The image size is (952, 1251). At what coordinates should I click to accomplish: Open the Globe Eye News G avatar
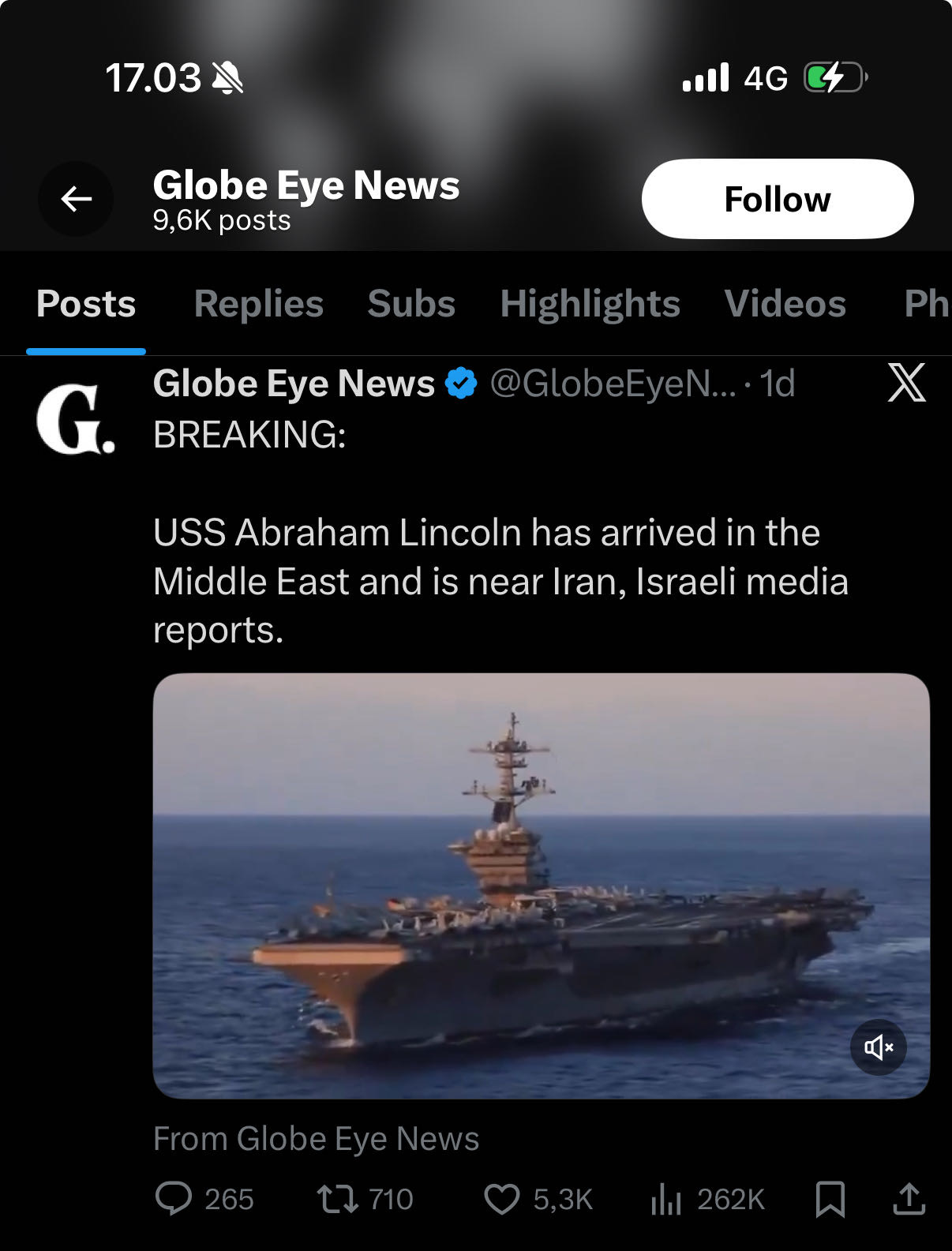coord(76,419)
